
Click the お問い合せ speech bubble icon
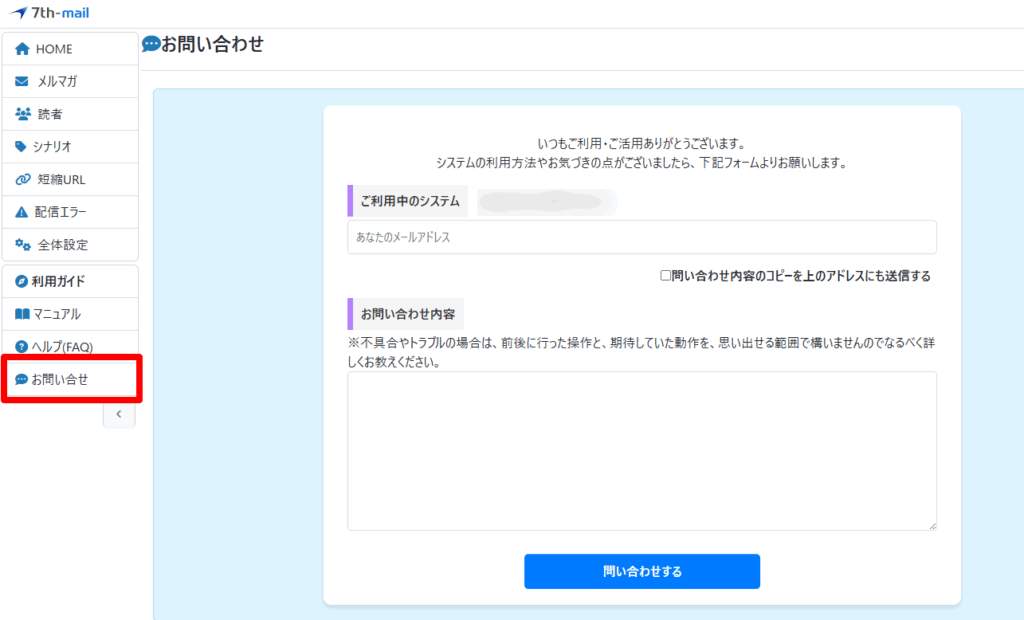pyautogui.click(x=22, y=380)
